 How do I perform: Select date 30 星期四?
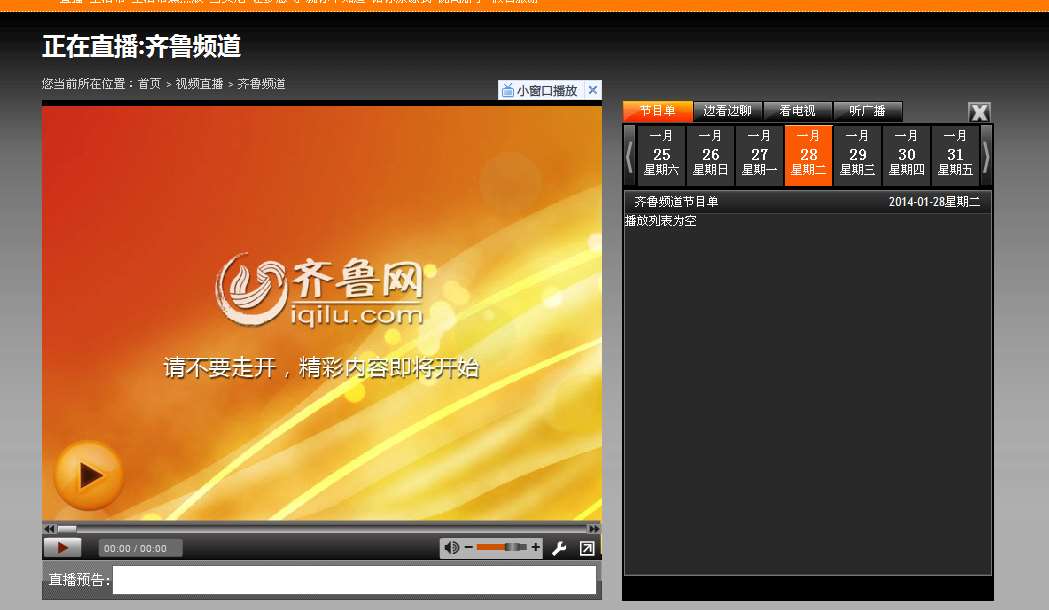[907, 155]
